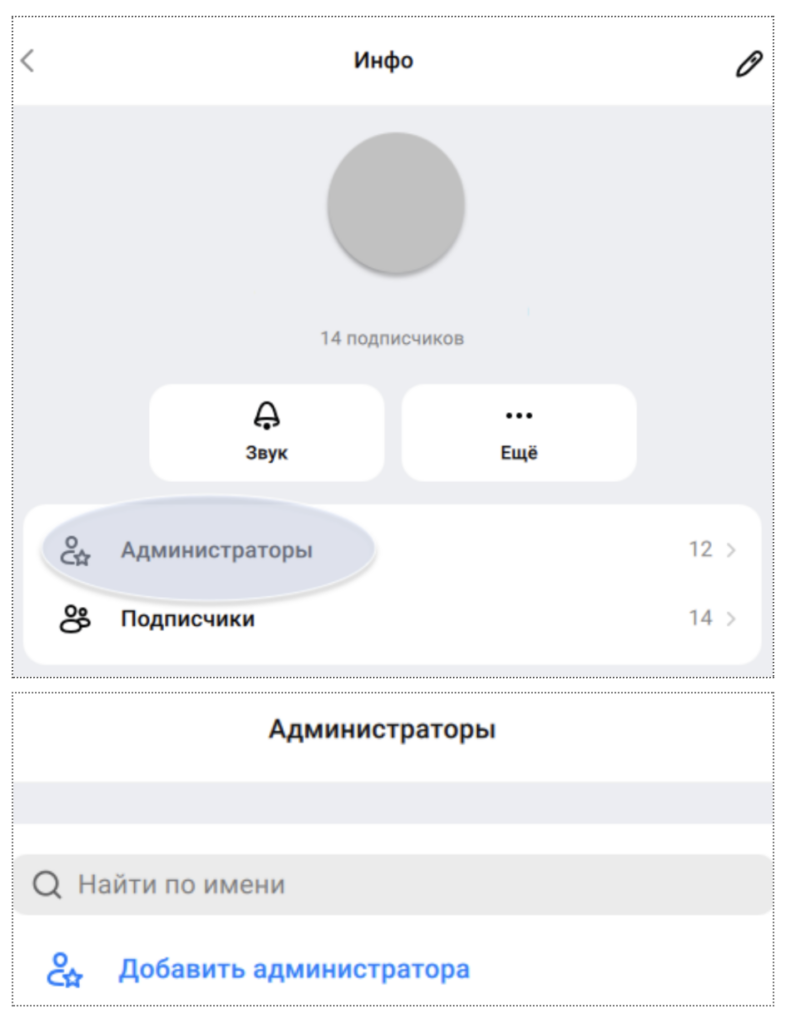Open edit mode with the pencil icon
The height and width of the screenshot is (1024, 786).
click(x=749, y=63)
